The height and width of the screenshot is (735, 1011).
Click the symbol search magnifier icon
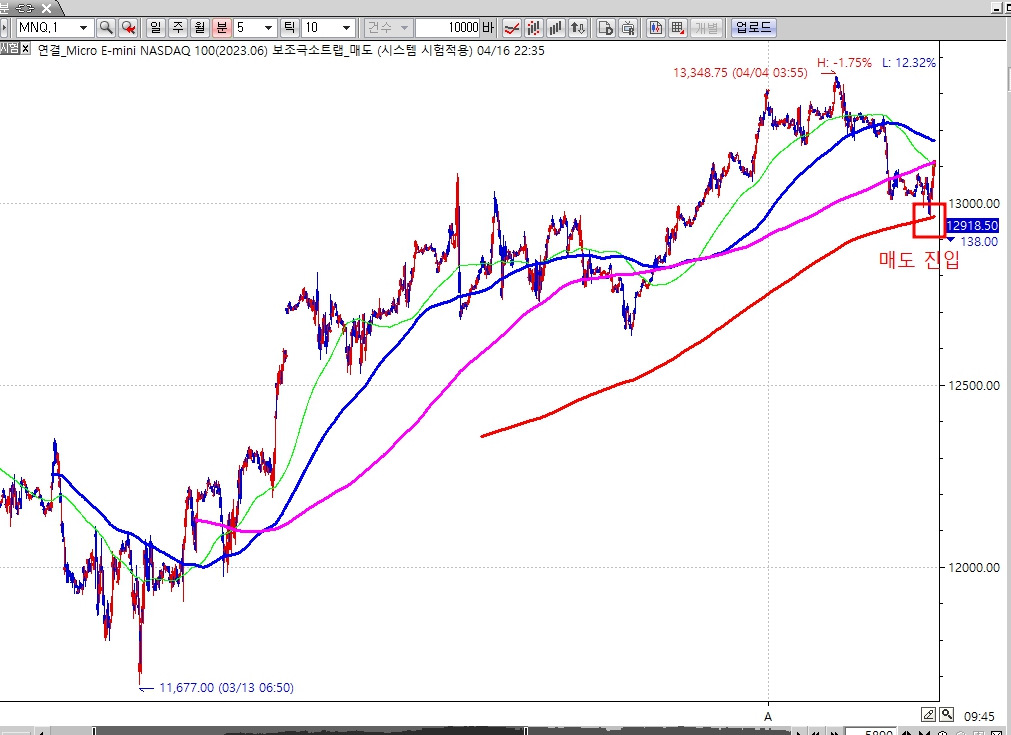tap(106, 28)
